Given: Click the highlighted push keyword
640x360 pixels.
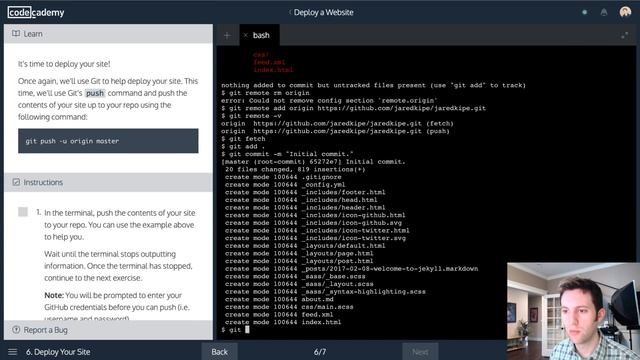Looking at the screenshot, I should pyautogui.click(x=95, y=93).
